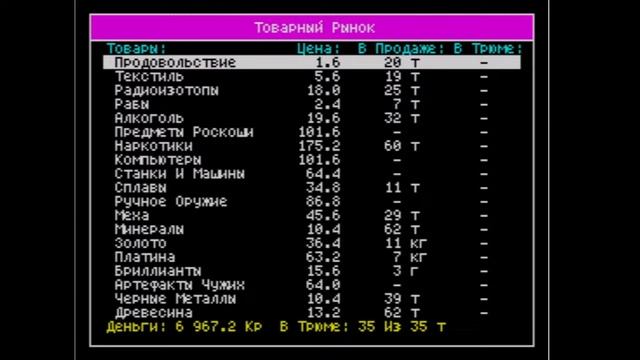Click the 86.8 price value

(323, 201)
